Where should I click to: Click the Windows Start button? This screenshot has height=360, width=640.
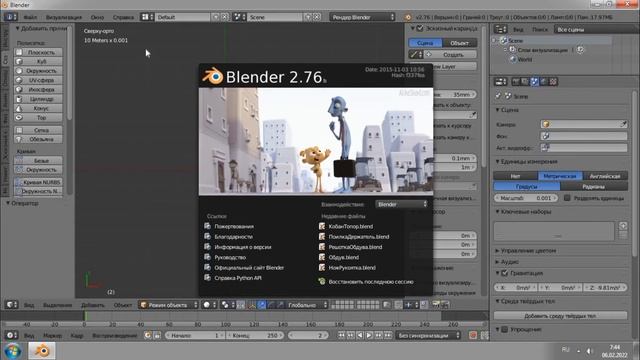pos(13,351)
